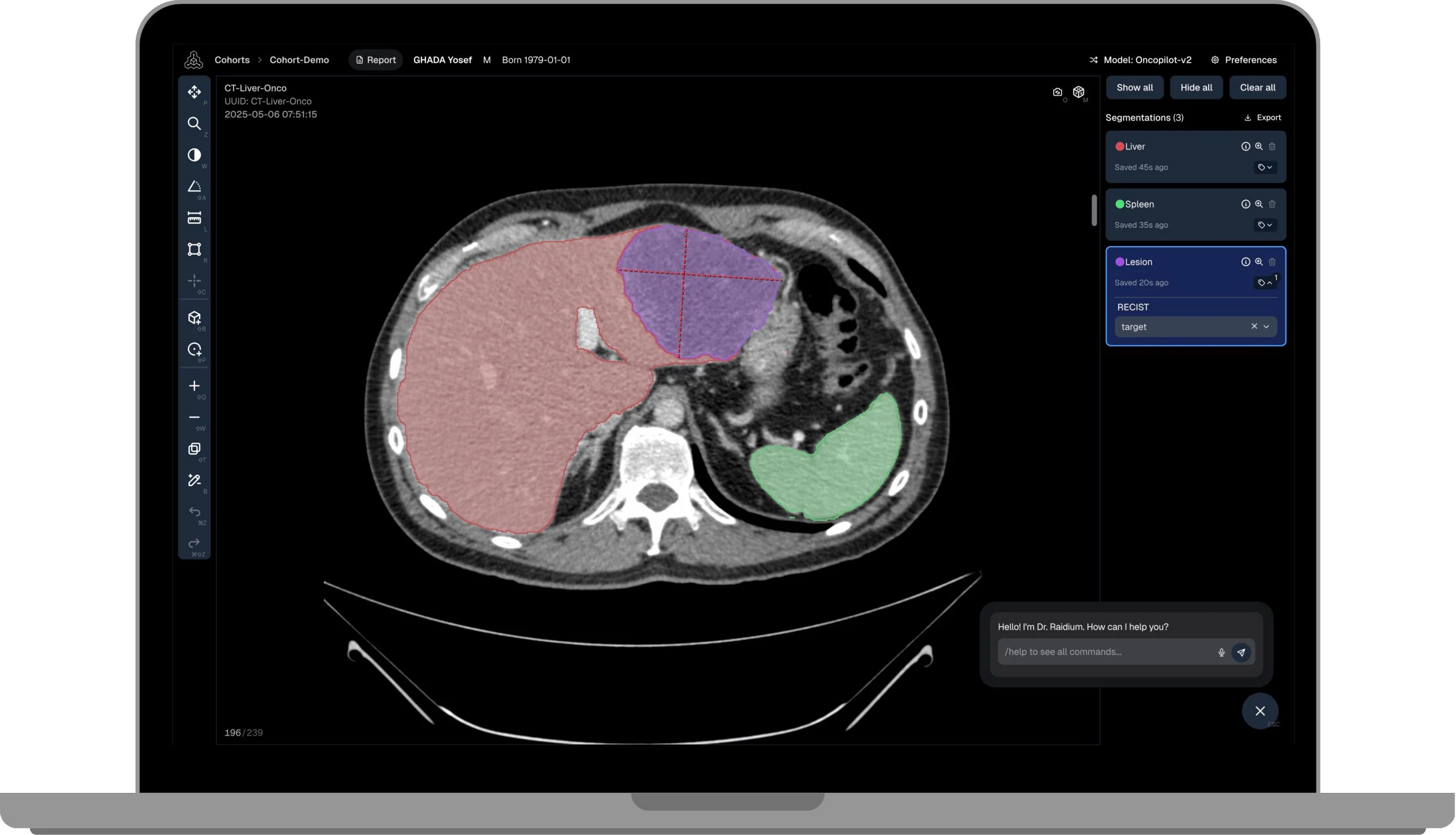Viewport: 1456px width, 835px height.
Task: Click the undo arrow
Action: click(x=194, y=511)
